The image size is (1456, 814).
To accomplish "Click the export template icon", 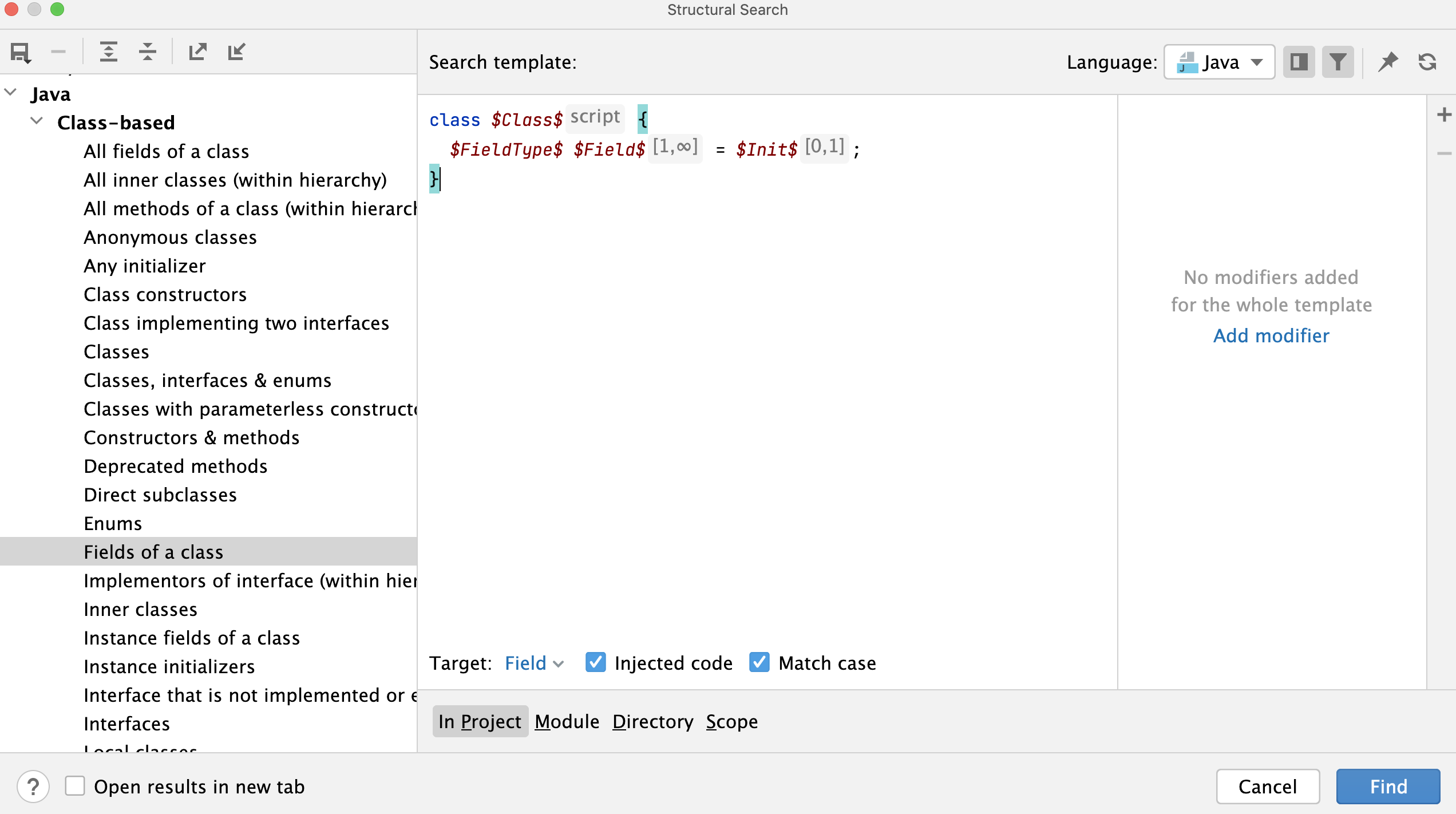I will click(x=198, y=52).
